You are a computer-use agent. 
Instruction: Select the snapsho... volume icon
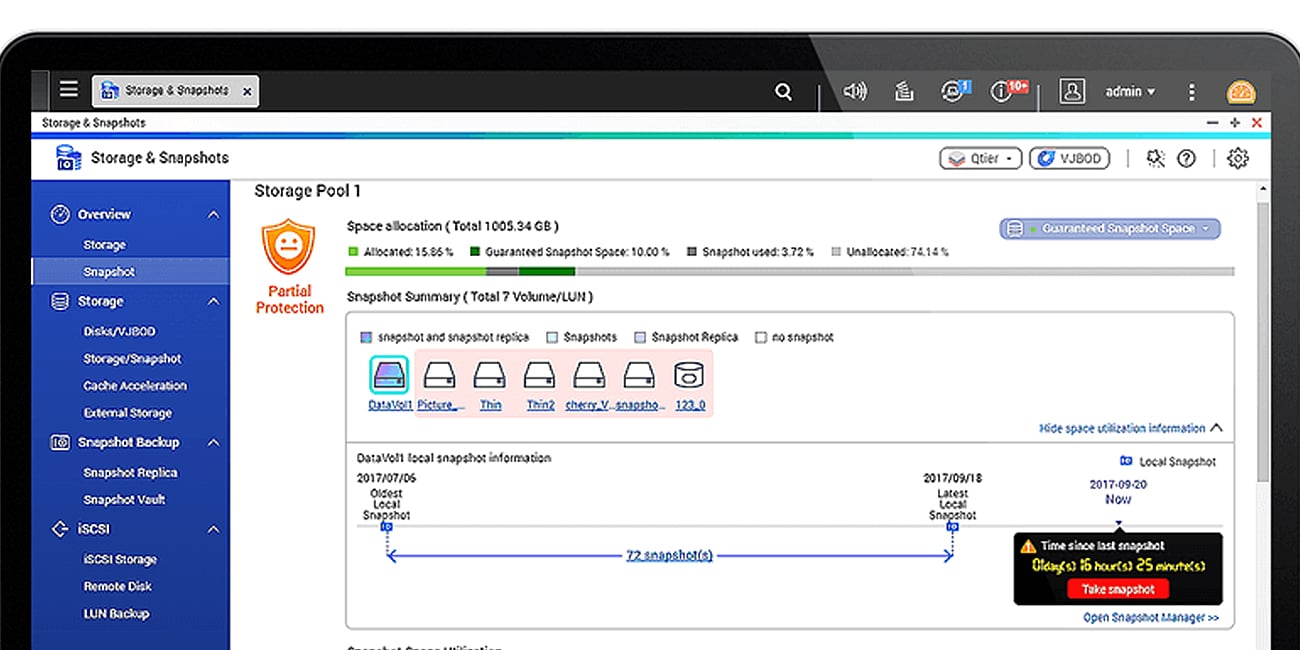pyautogui.click(x=638, y=376)
